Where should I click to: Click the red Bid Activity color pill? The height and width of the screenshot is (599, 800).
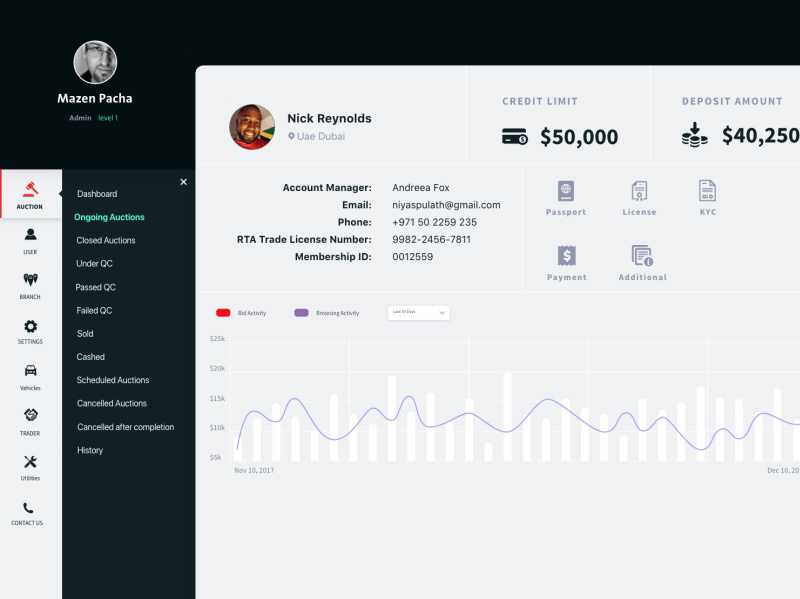[224, 312]
